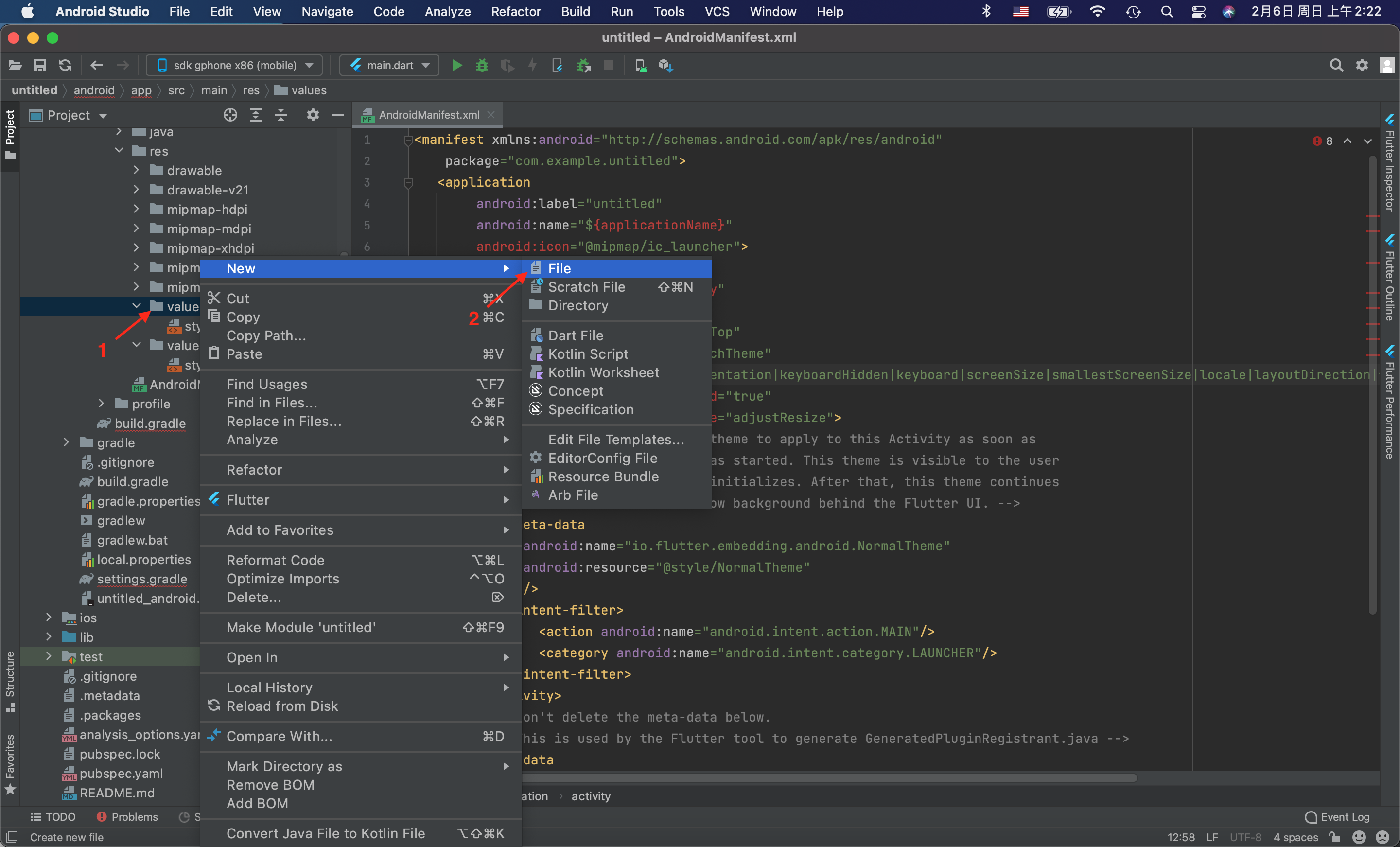
Task: Select Resource Bundle from the New submenu
Action: tap(616, 476)
